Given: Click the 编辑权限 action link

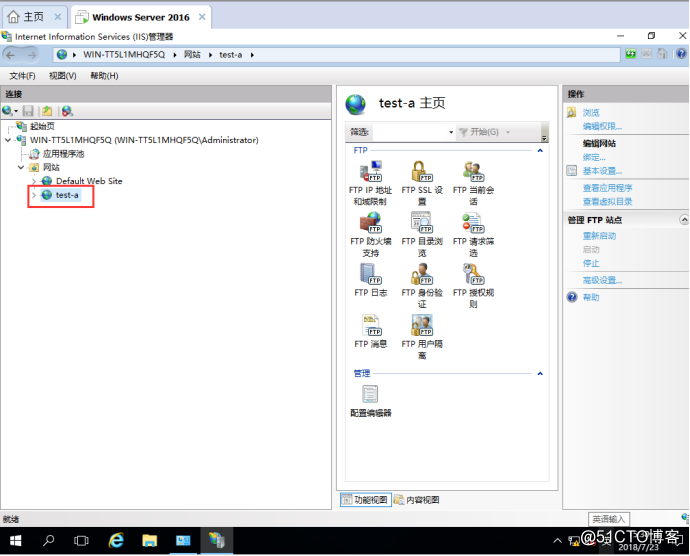Looking at the screenshot, I should (602, 126).
